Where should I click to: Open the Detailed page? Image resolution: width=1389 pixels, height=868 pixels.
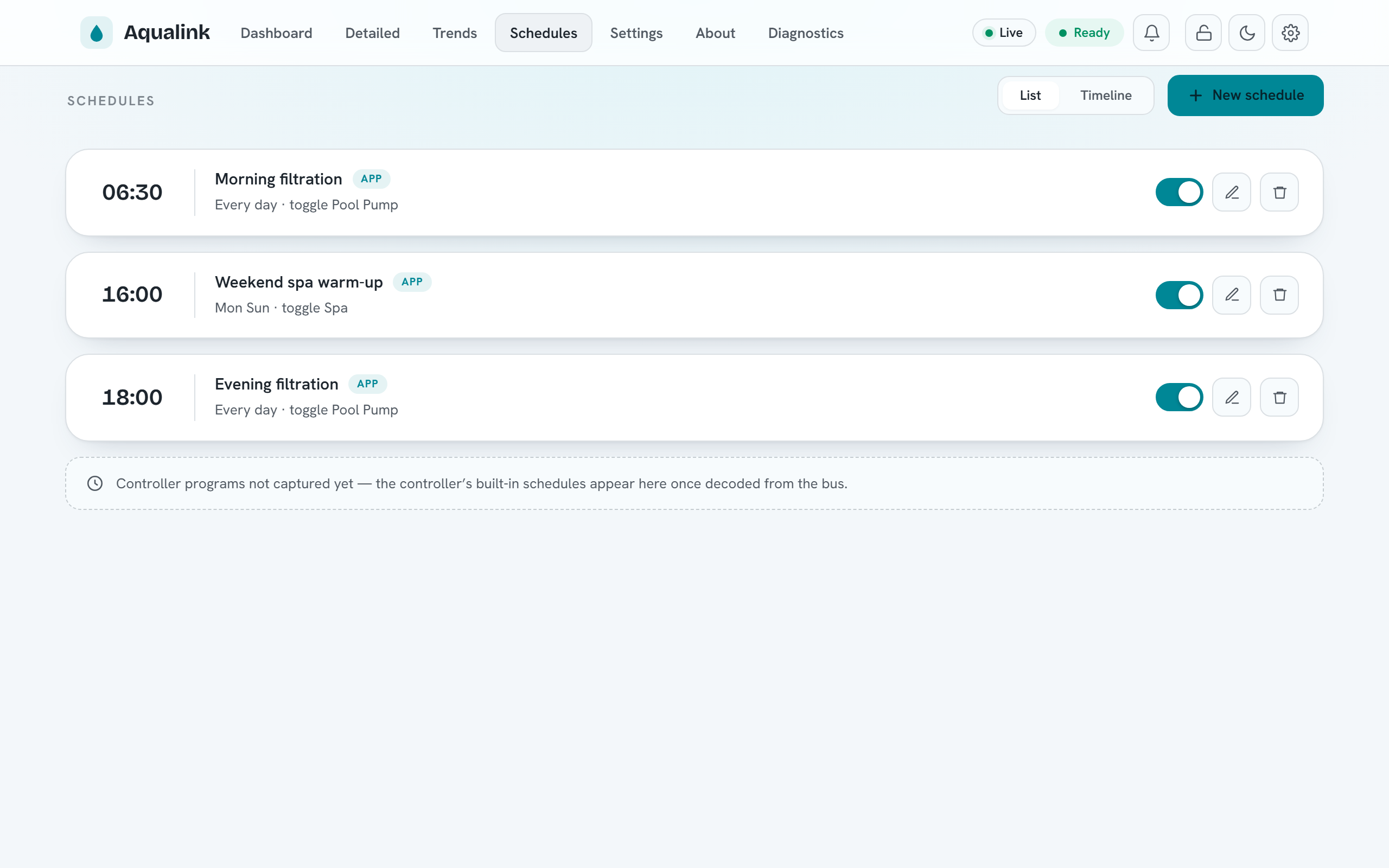372,33
